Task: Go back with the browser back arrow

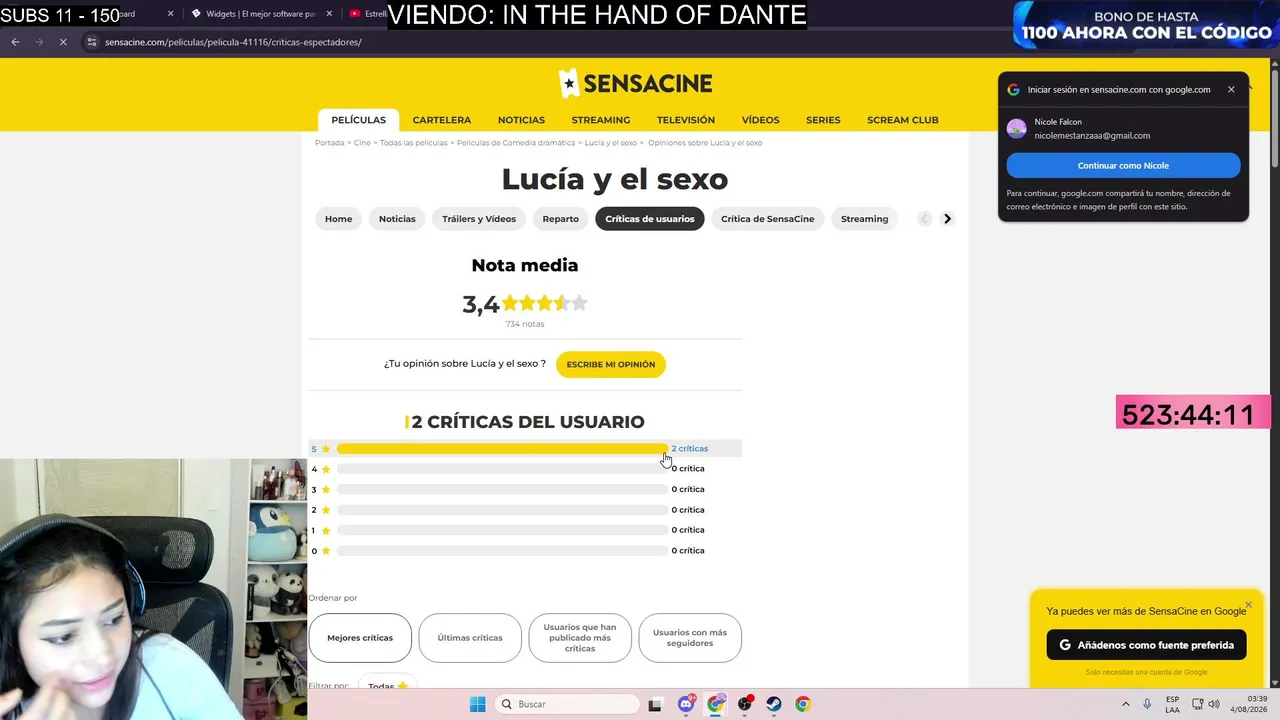Action: [15, 42]
